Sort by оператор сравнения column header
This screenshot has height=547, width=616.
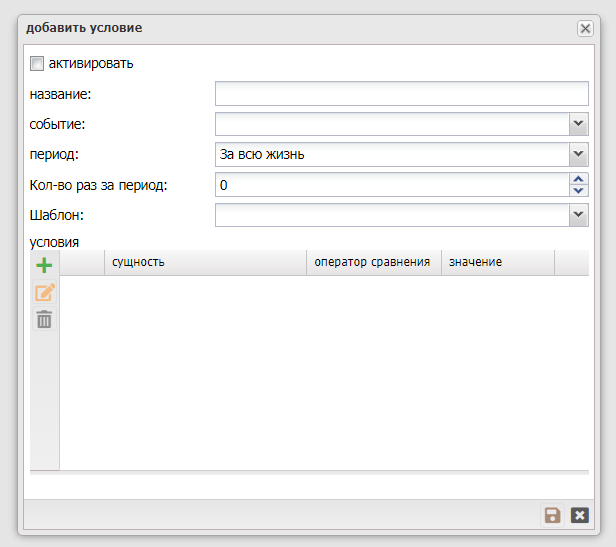click(372, 262)
